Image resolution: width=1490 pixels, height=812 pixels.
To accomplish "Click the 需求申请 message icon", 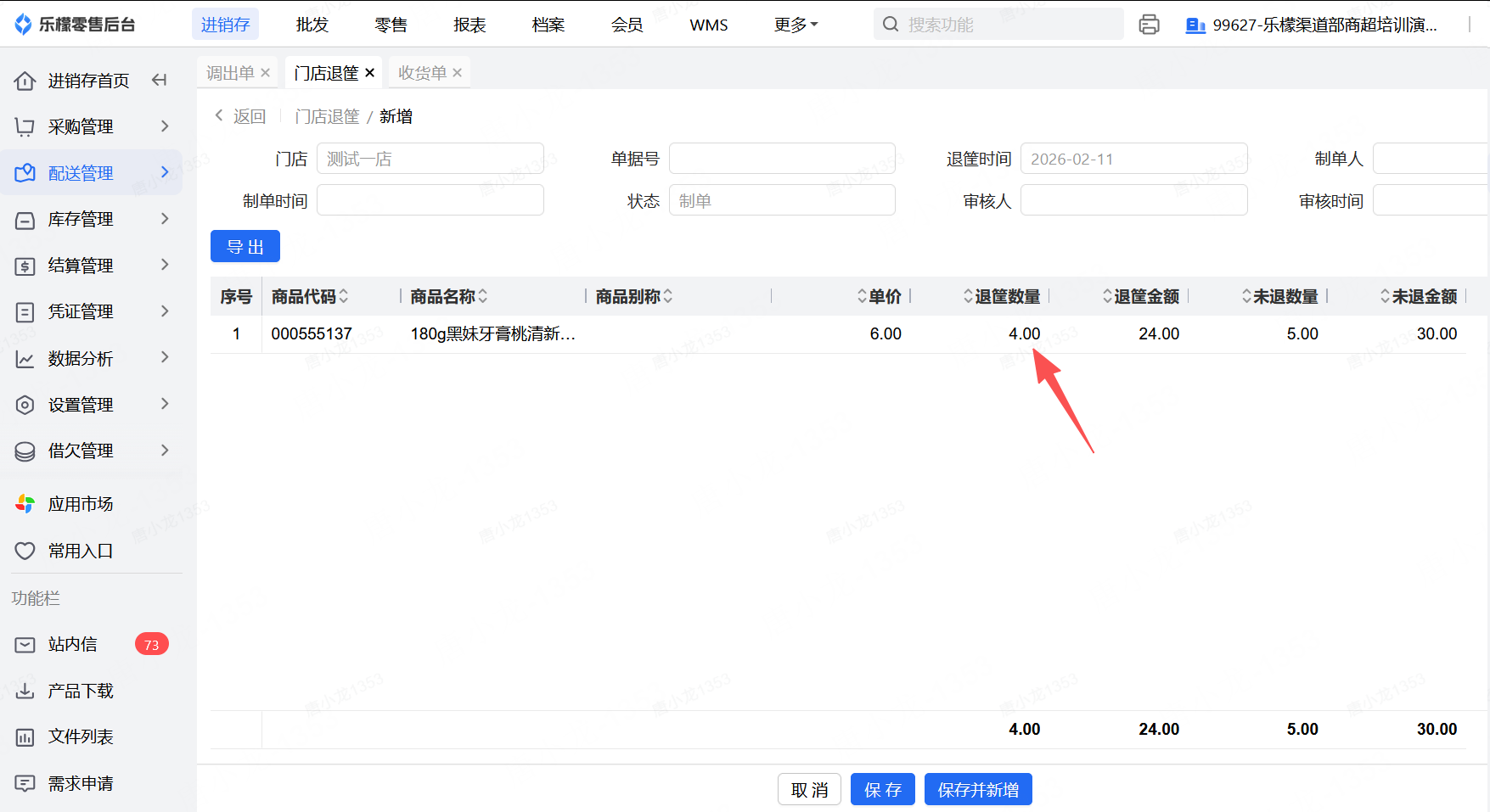I will click(25, 783).
